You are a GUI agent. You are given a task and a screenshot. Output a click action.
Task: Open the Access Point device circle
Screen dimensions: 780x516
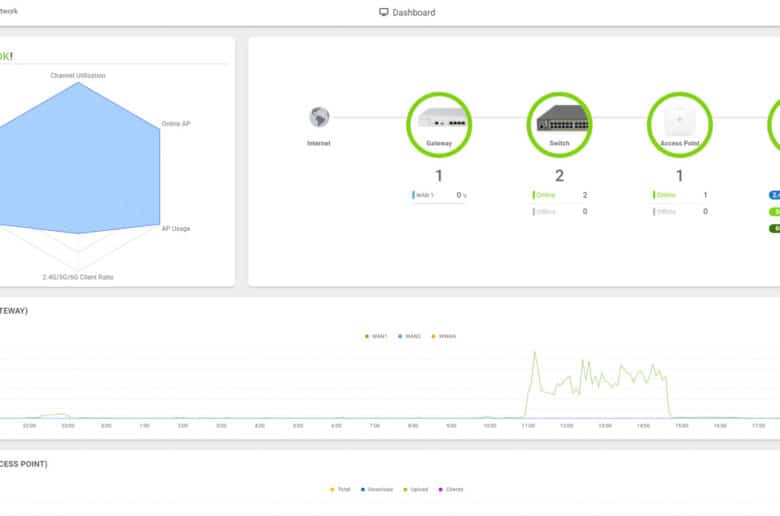680,125
